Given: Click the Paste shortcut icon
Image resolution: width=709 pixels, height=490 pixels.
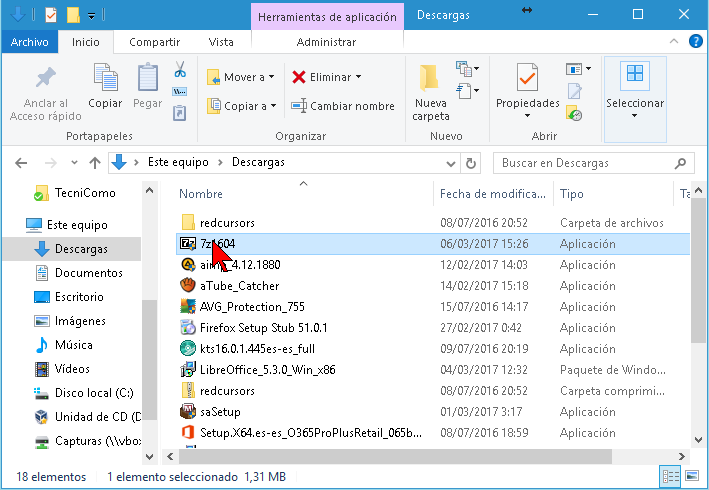Looking at the screenshot, I should coord(180,113).
